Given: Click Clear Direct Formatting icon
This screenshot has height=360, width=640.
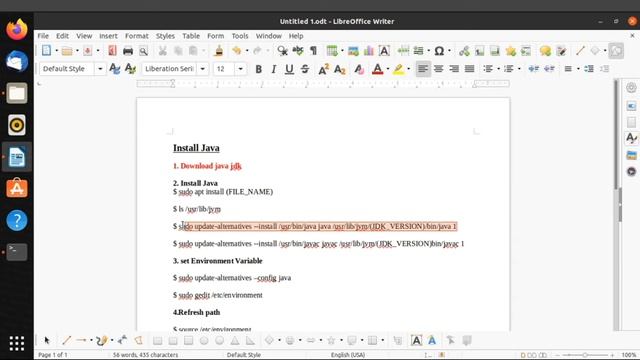Looking at the screenshot, I should point(359,69).
